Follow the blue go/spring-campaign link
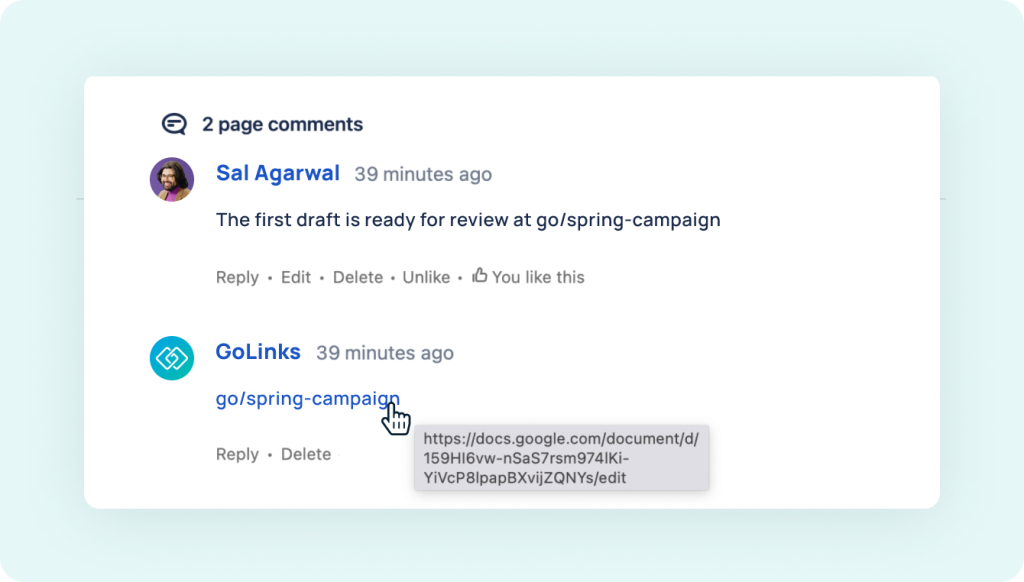This screenshot has height=582, width=1024. pos(308,398)
